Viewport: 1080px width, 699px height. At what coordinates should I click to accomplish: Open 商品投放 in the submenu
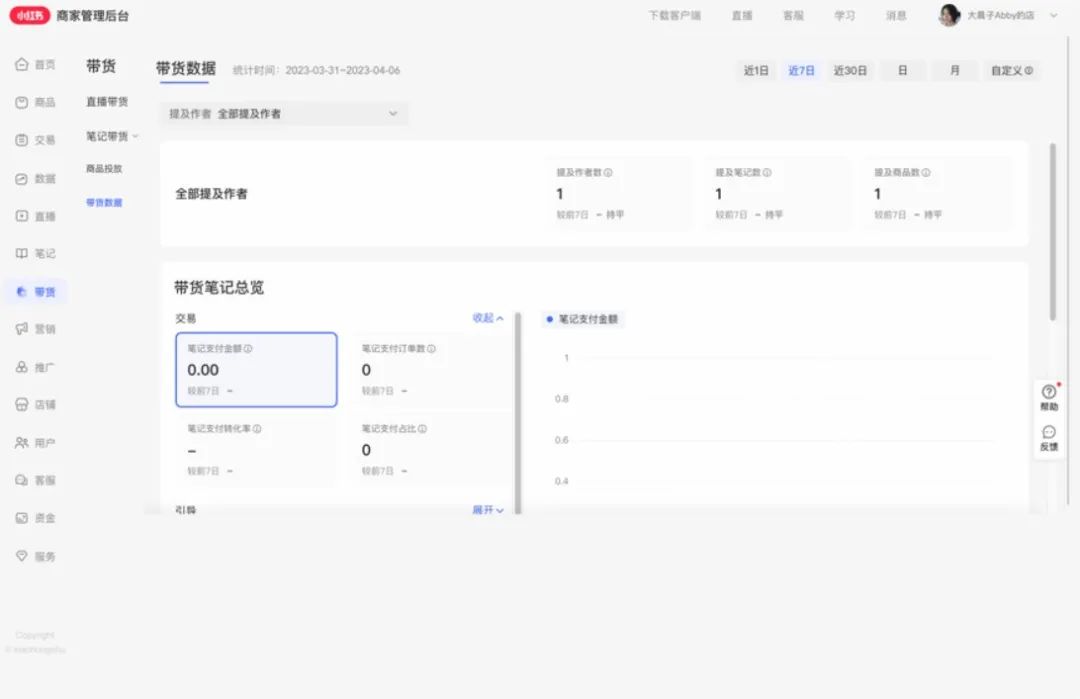[x=104, y=169]
